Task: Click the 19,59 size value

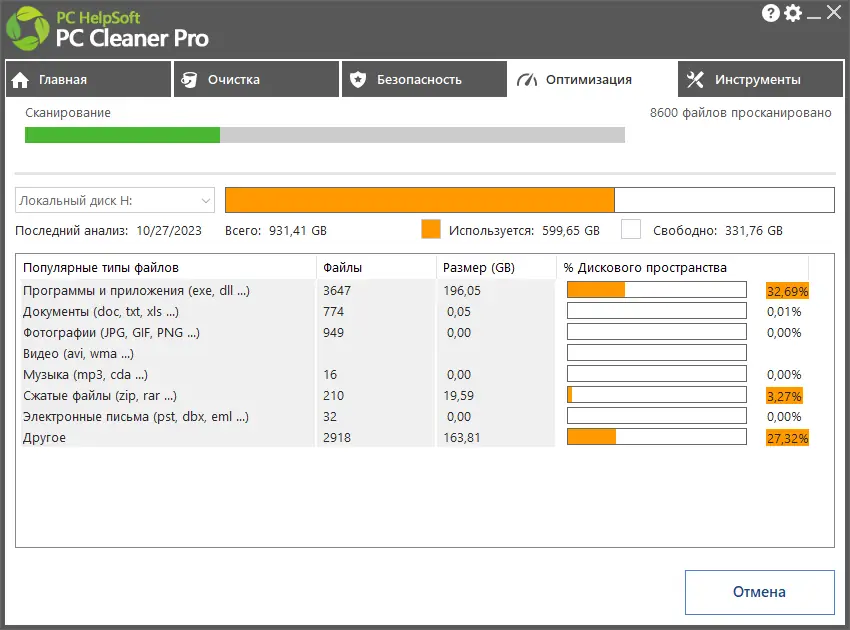Action: pos(459,396)
